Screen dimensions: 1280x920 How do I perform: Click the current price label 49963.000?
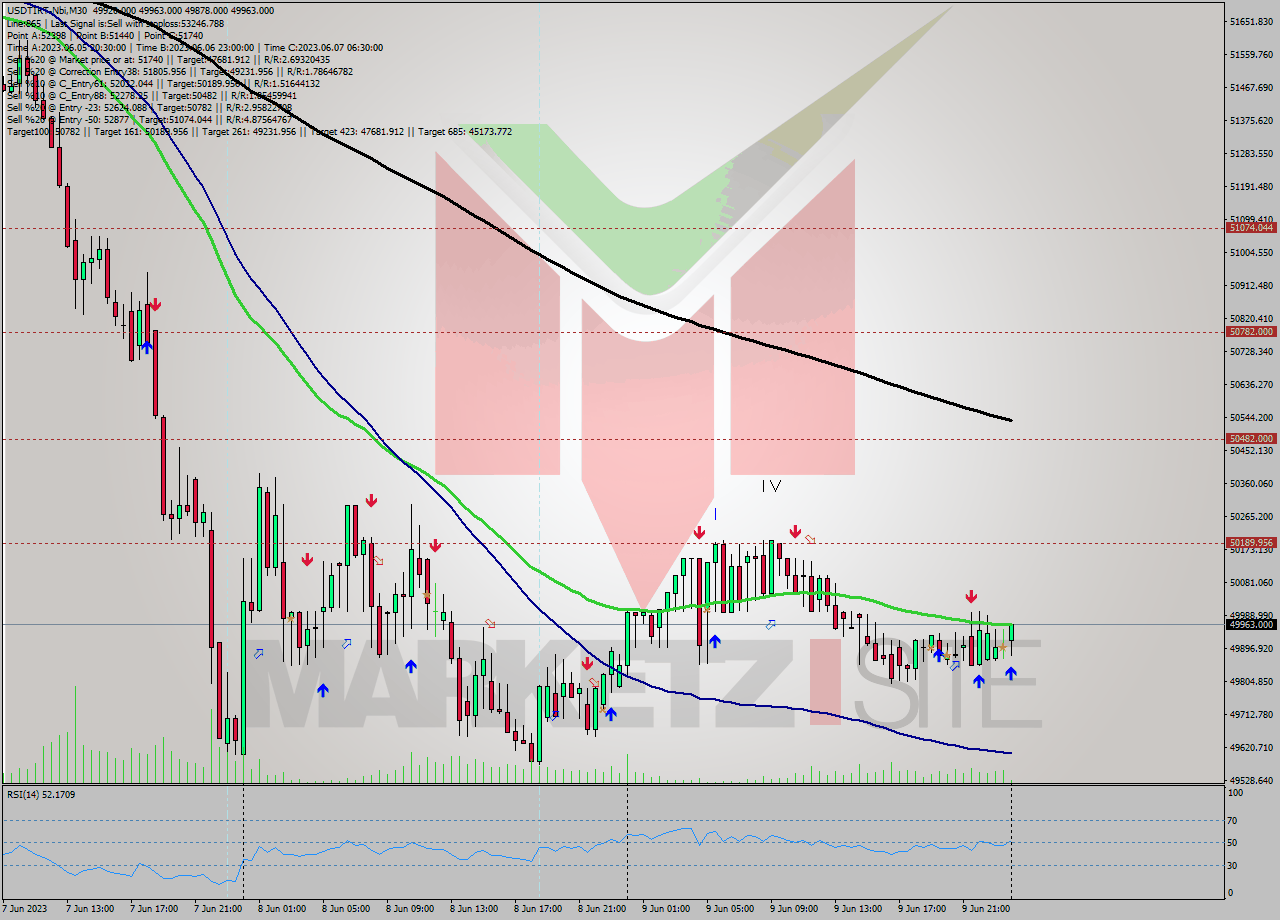[1250, 624]
